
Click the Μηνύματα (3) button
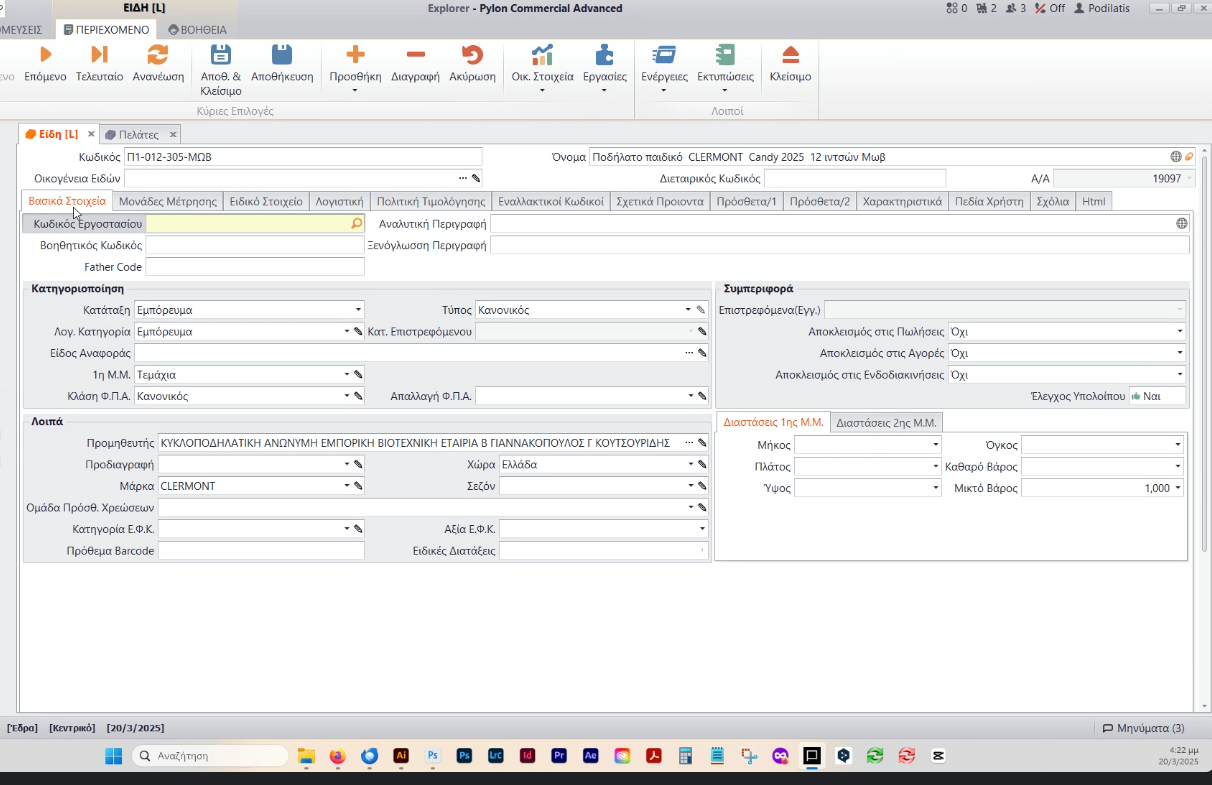[x=1143, y=728]
